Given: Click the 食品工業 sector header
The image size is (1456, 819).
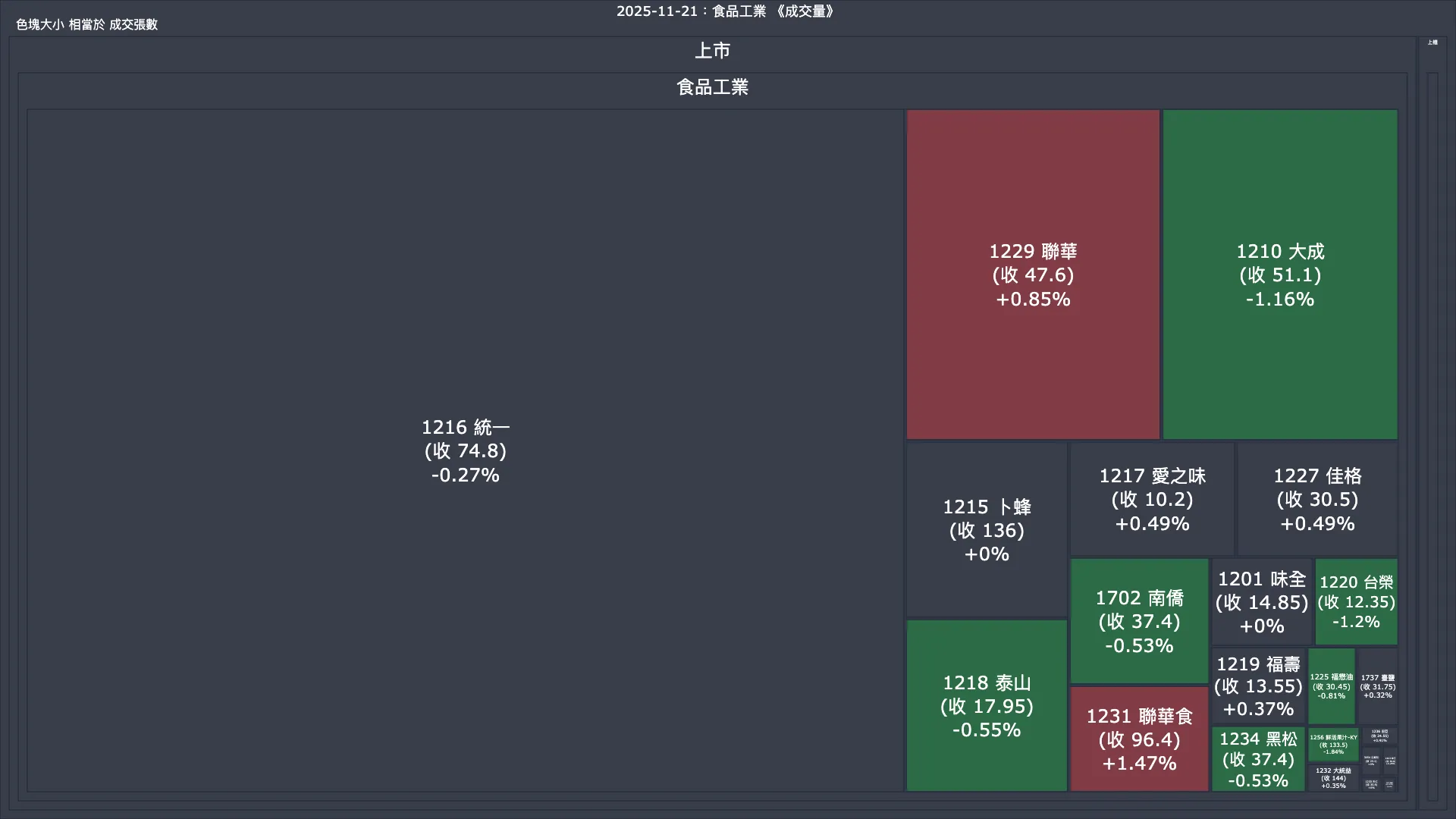Looking at the screenshot, I should [x=712, y=87].
